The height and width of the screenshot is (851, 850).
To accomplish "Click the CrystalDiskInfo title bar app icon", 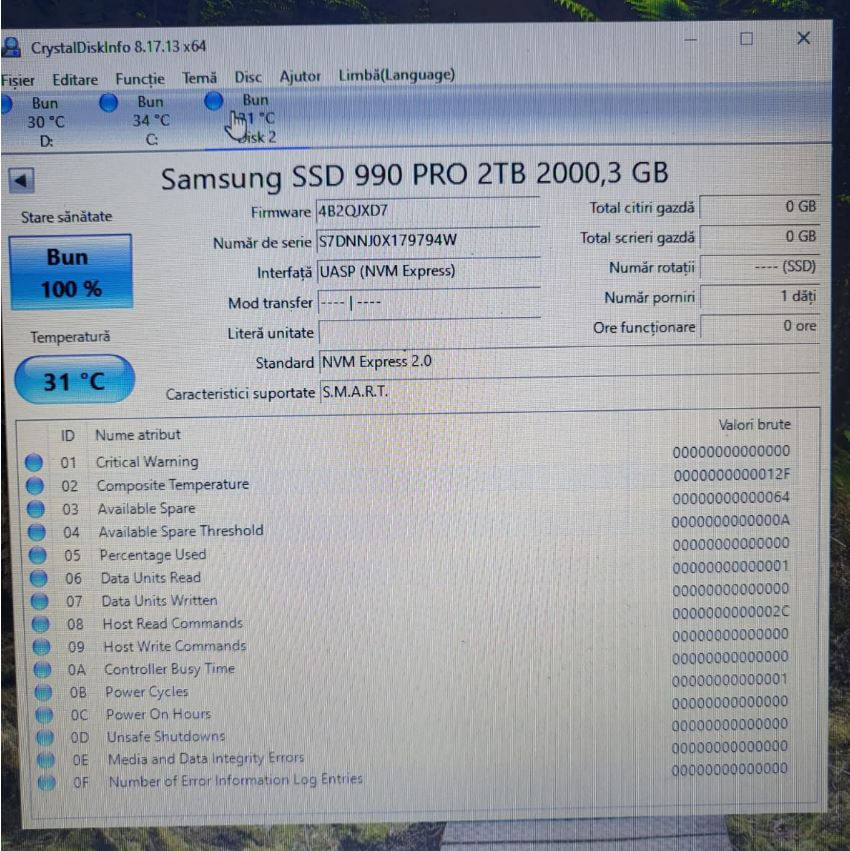I will pos(11,47).
